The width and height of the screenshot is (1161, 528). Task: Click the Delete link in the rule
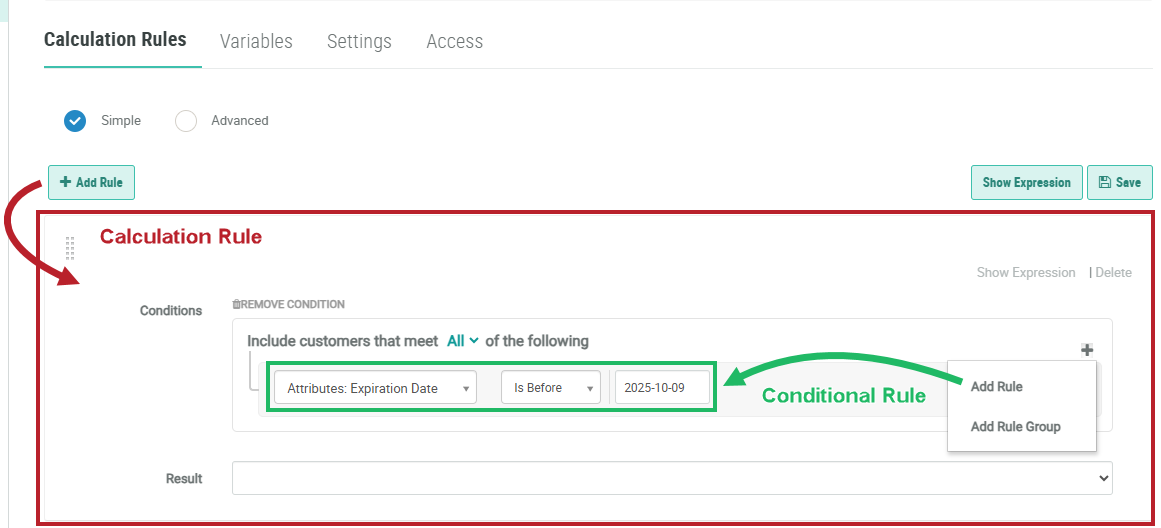(1113, 272)
